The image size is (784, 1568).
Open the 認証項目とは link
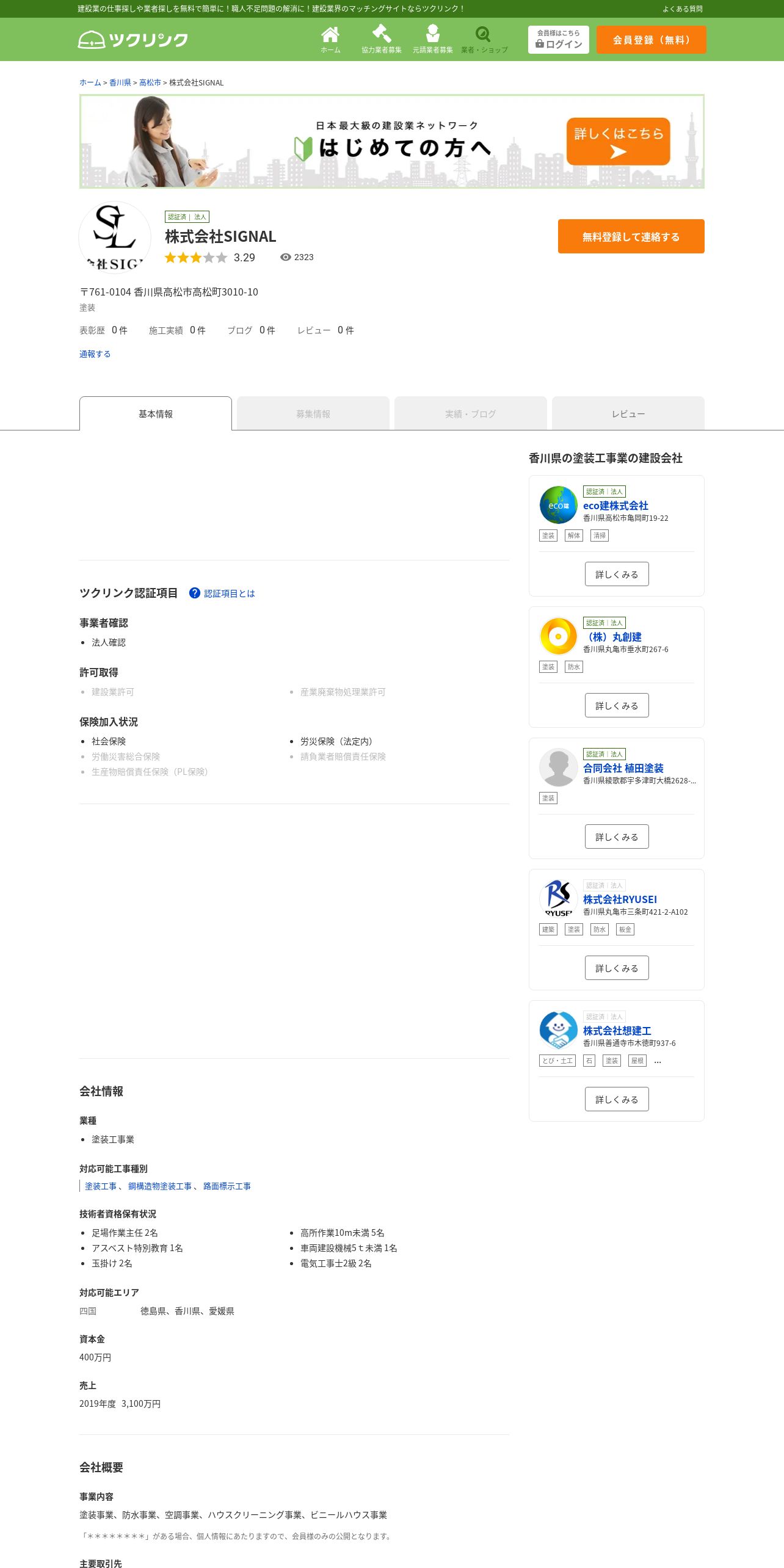click(x=230, y=593)
